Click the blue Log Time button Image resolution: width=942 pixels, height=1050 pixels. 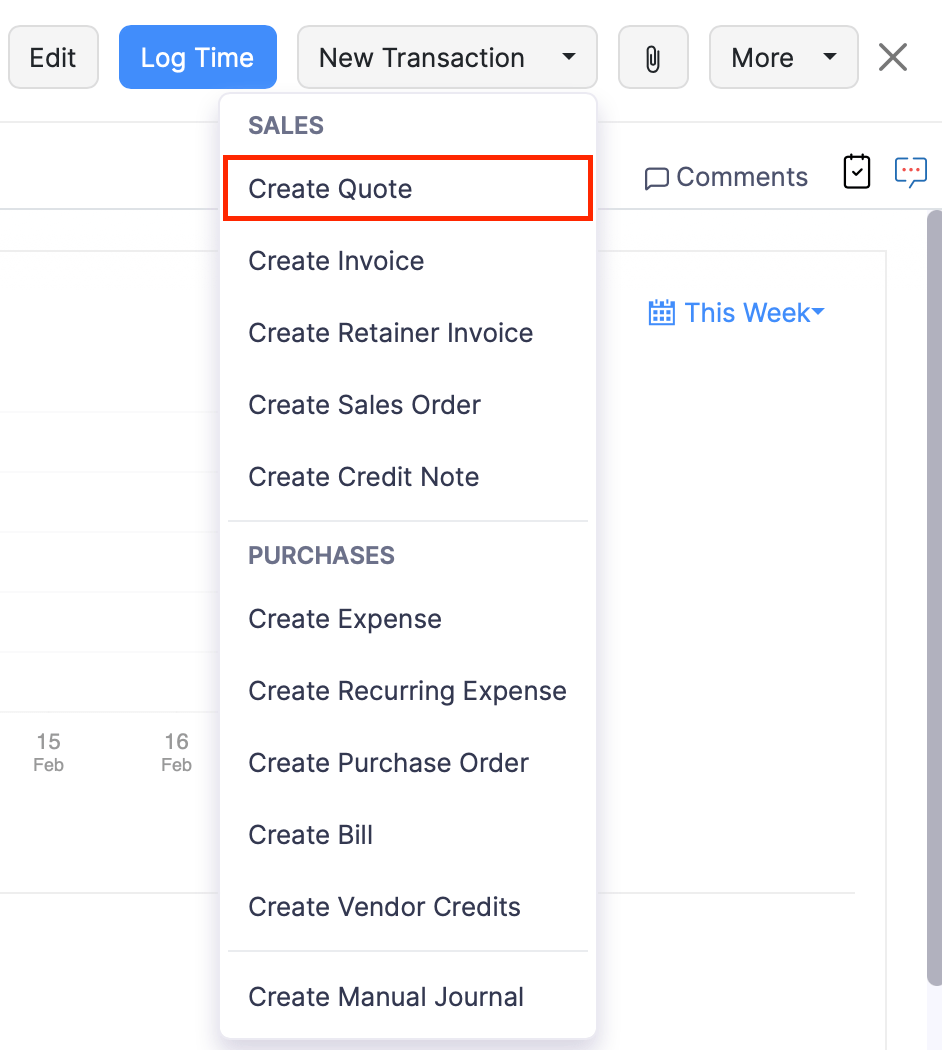click(x=197, y=58)
